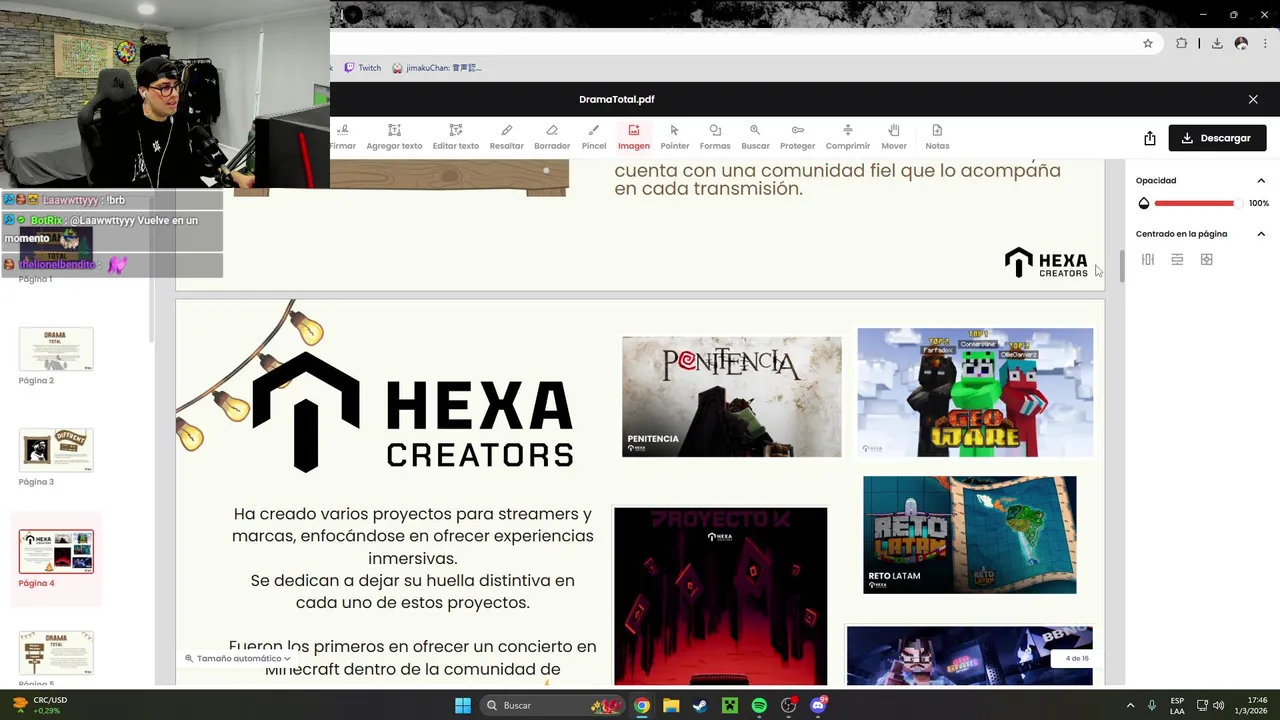Open the Notas tool
The image size is (1280, 720).
tap(937, 137)
